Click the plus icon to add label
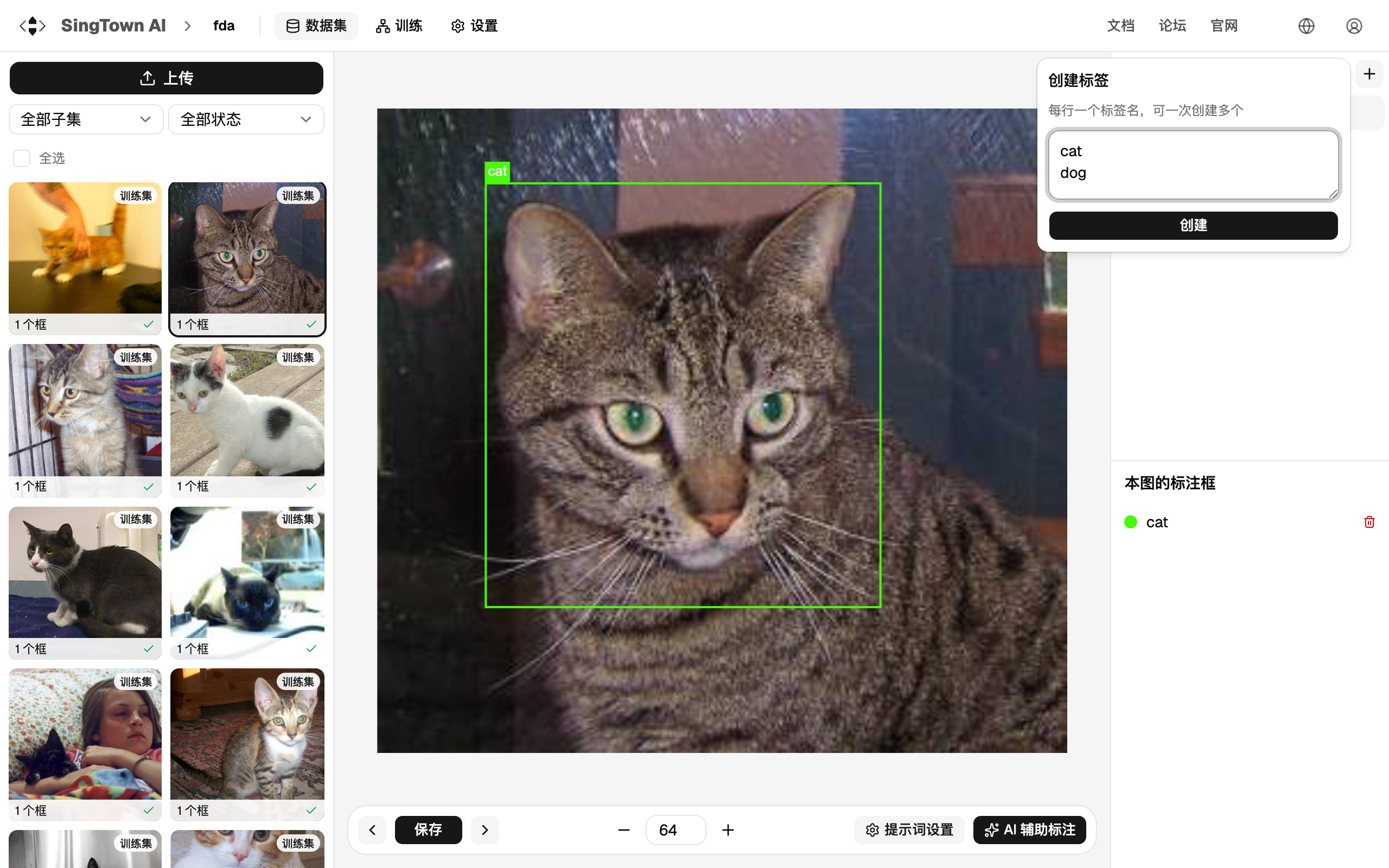 point(1369,74)
